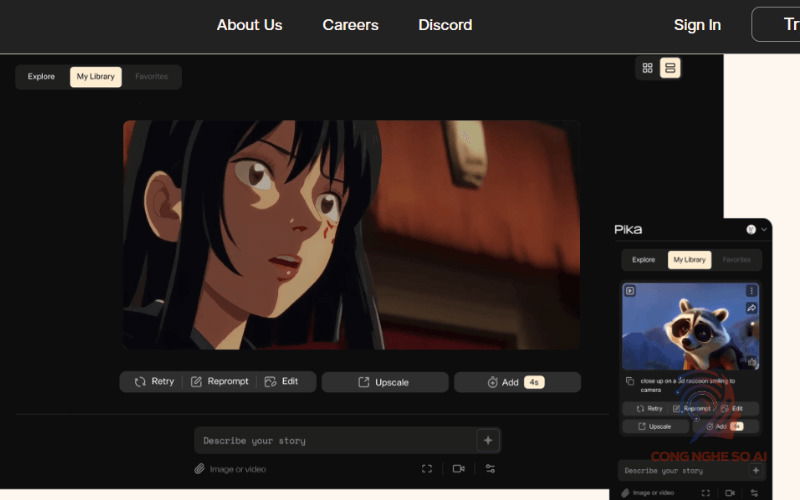The width and height of the screenshot is (800, 500).
Task: Click the small panel's Image or video paperclip
Action: (625, 493)
